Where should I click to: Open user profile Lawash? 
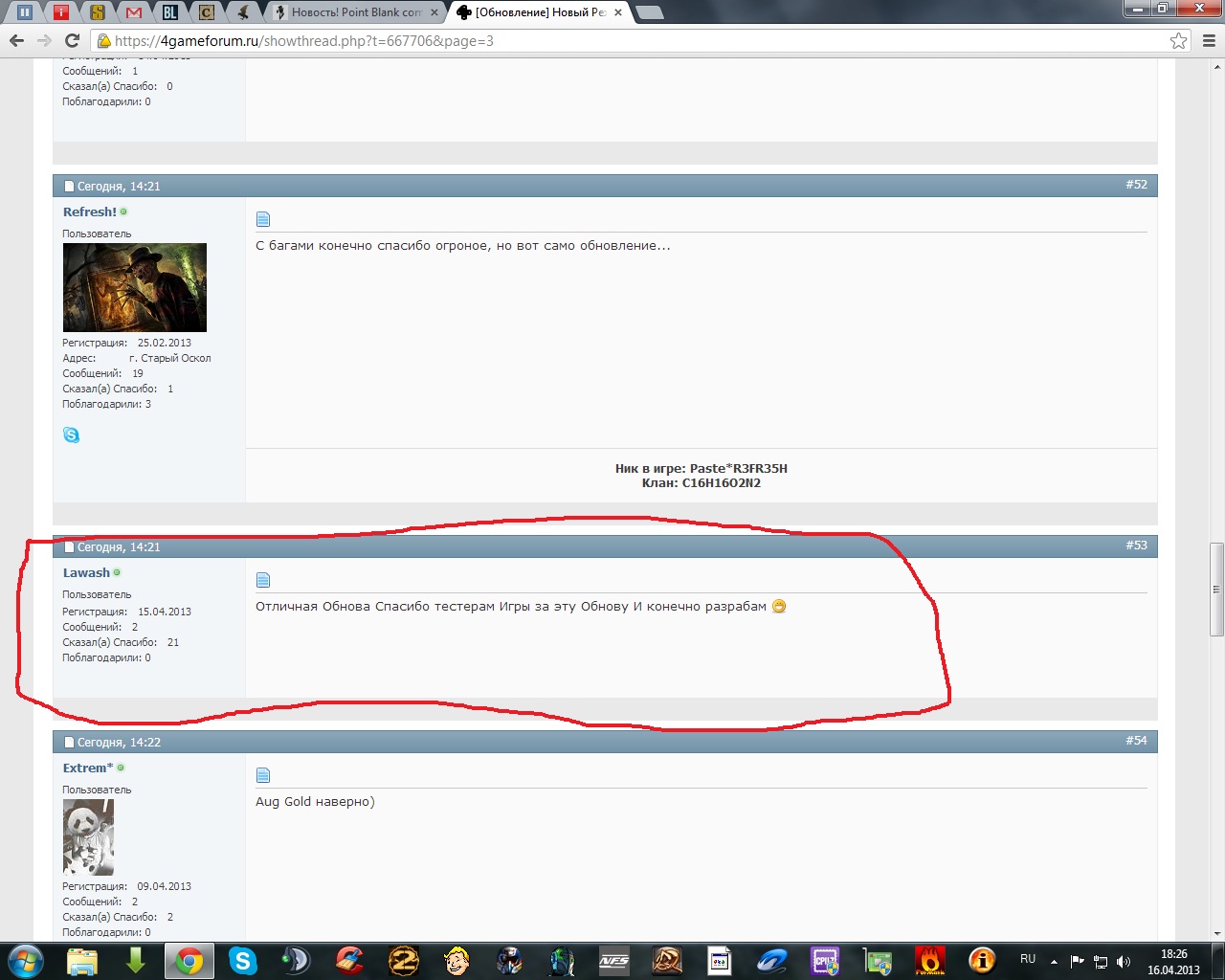[86, 572]
